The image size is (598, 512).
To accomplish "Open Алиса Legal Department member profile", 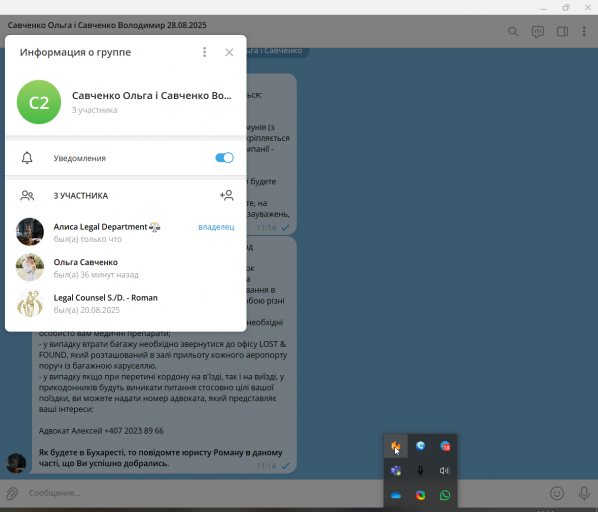I will [125, 232].
